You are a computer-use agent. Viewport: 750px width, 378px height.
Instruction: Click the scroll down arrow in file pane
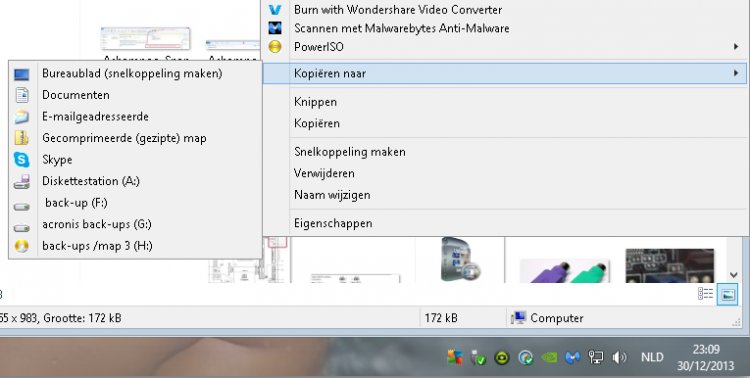pos(734,275)
